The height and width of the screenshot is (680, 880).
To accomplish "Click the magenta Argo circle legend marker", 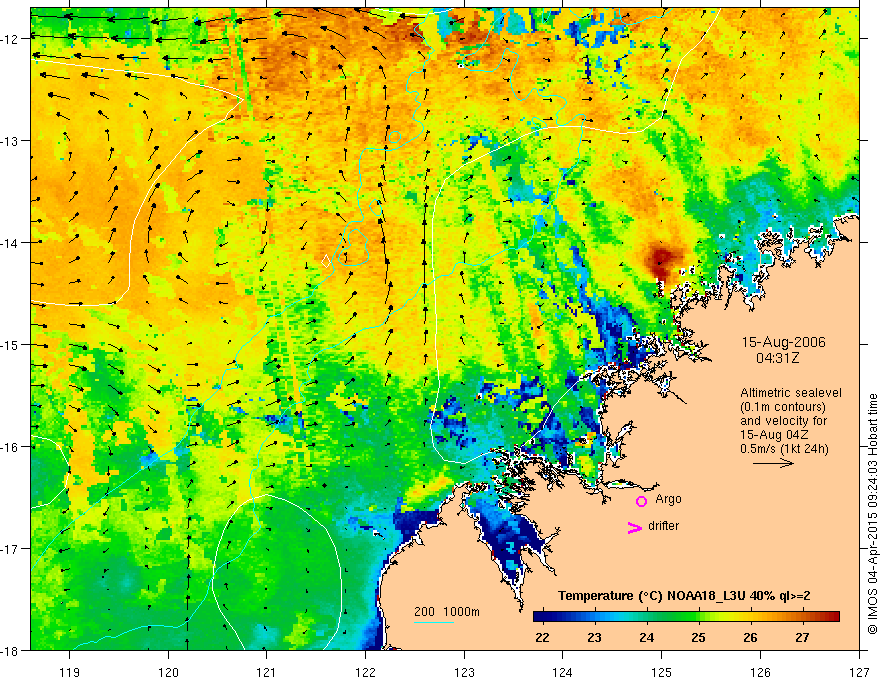I will click(x=641, y=501).
